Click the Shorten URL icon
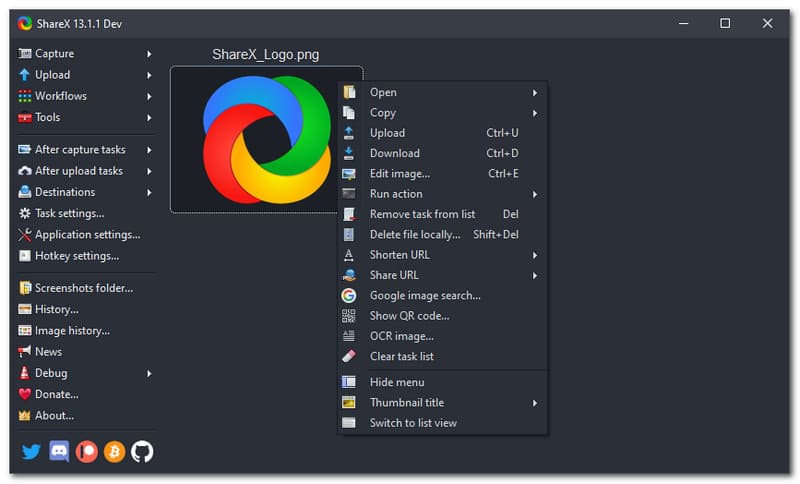Screen dimensions: 800x484 pos(349,255)
